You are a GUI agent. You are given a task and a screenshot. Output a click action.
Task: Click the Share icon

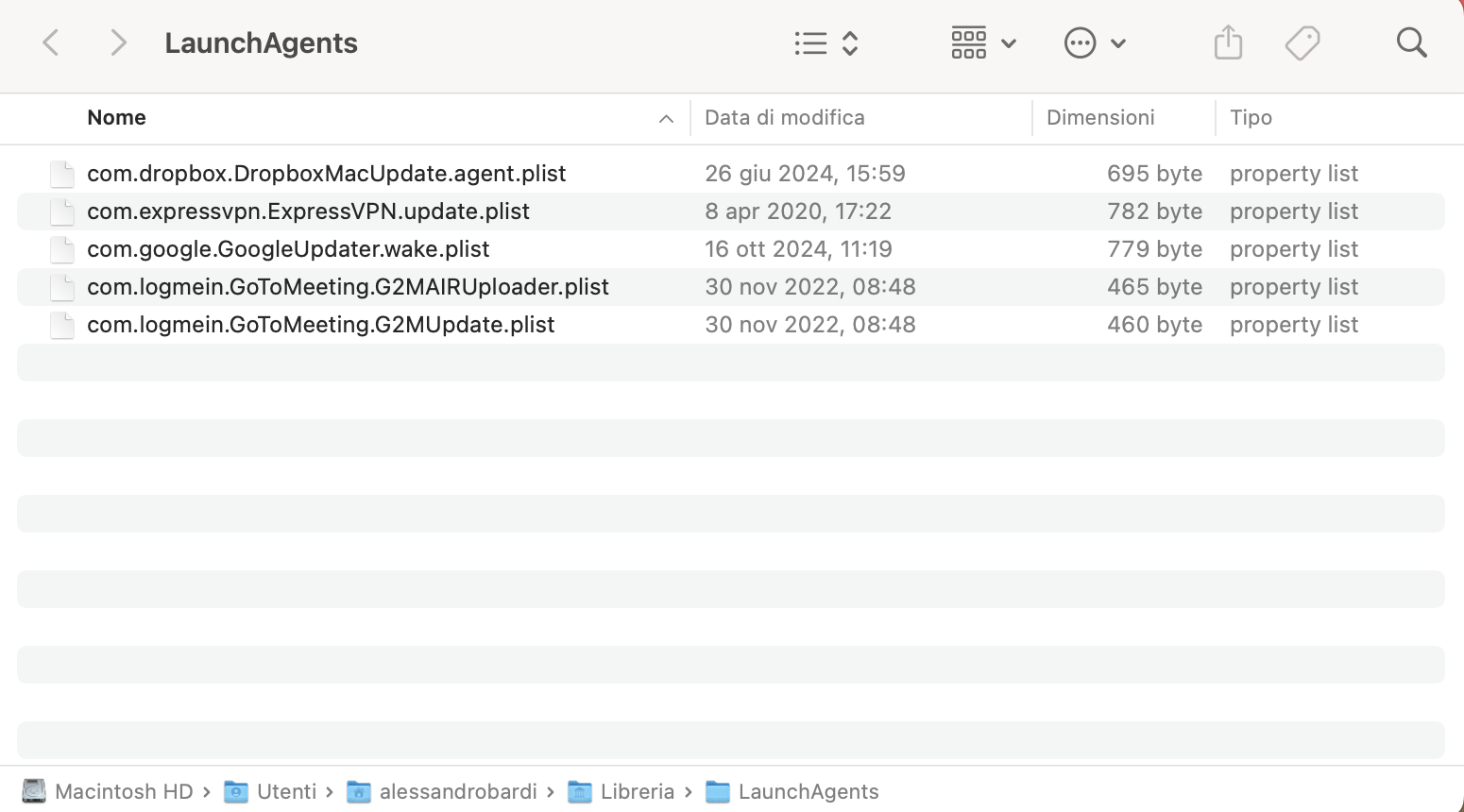click(1228, 42)
